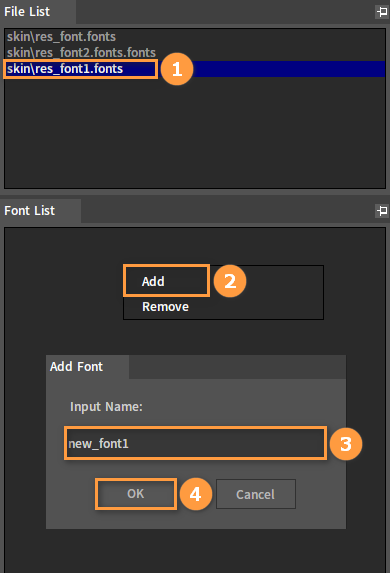
Task: Select skin\res_font.fonts in File List
Action: coord(195,37)
